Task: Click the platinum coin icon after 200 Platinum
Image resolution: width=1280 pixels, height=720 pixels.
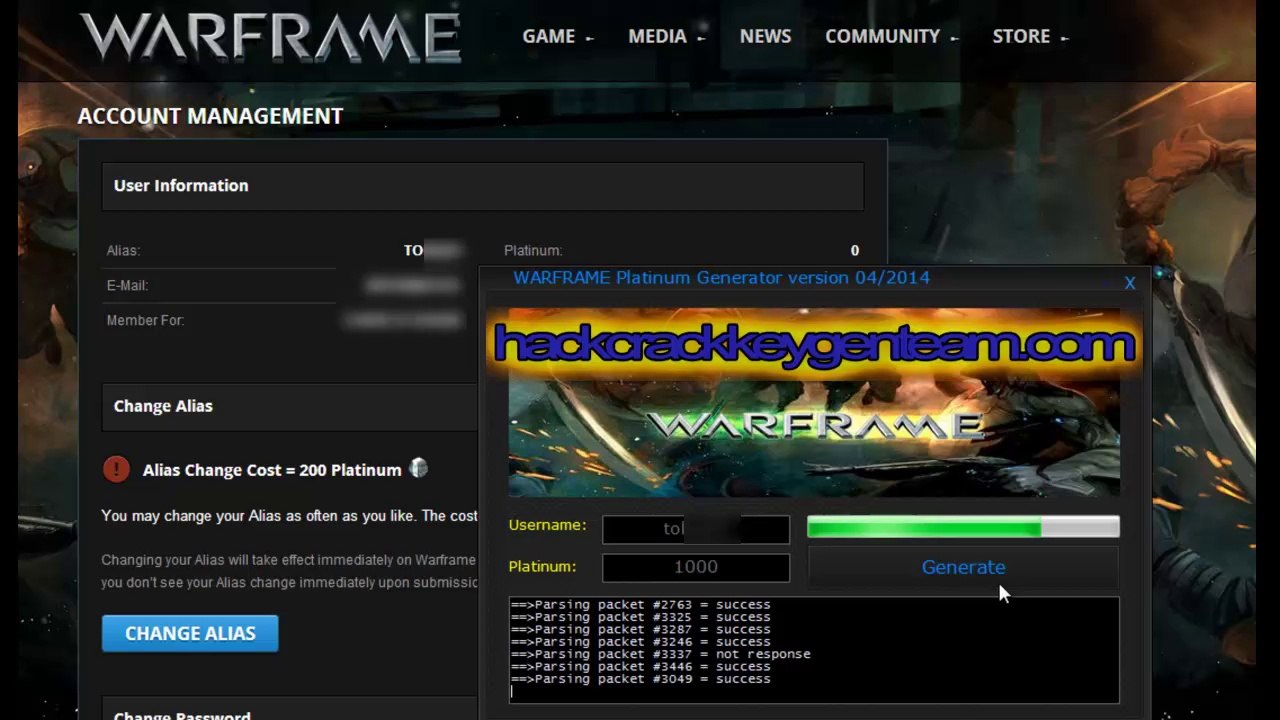Action: [419, 468]
